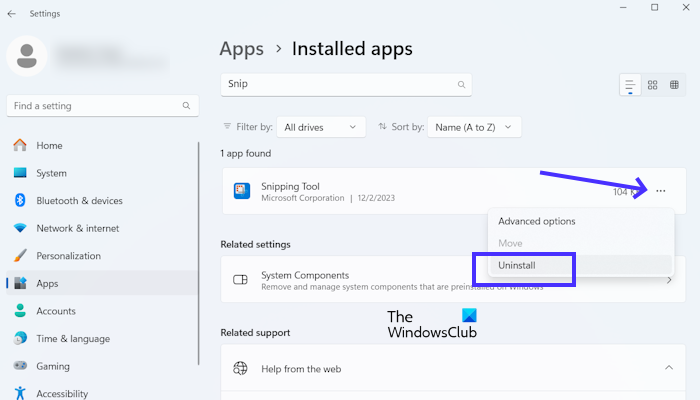Click the sidebar vertical scrollbar
Viewport: 700px width, 400px height.
pyautogui.click(x=198, y=253)
